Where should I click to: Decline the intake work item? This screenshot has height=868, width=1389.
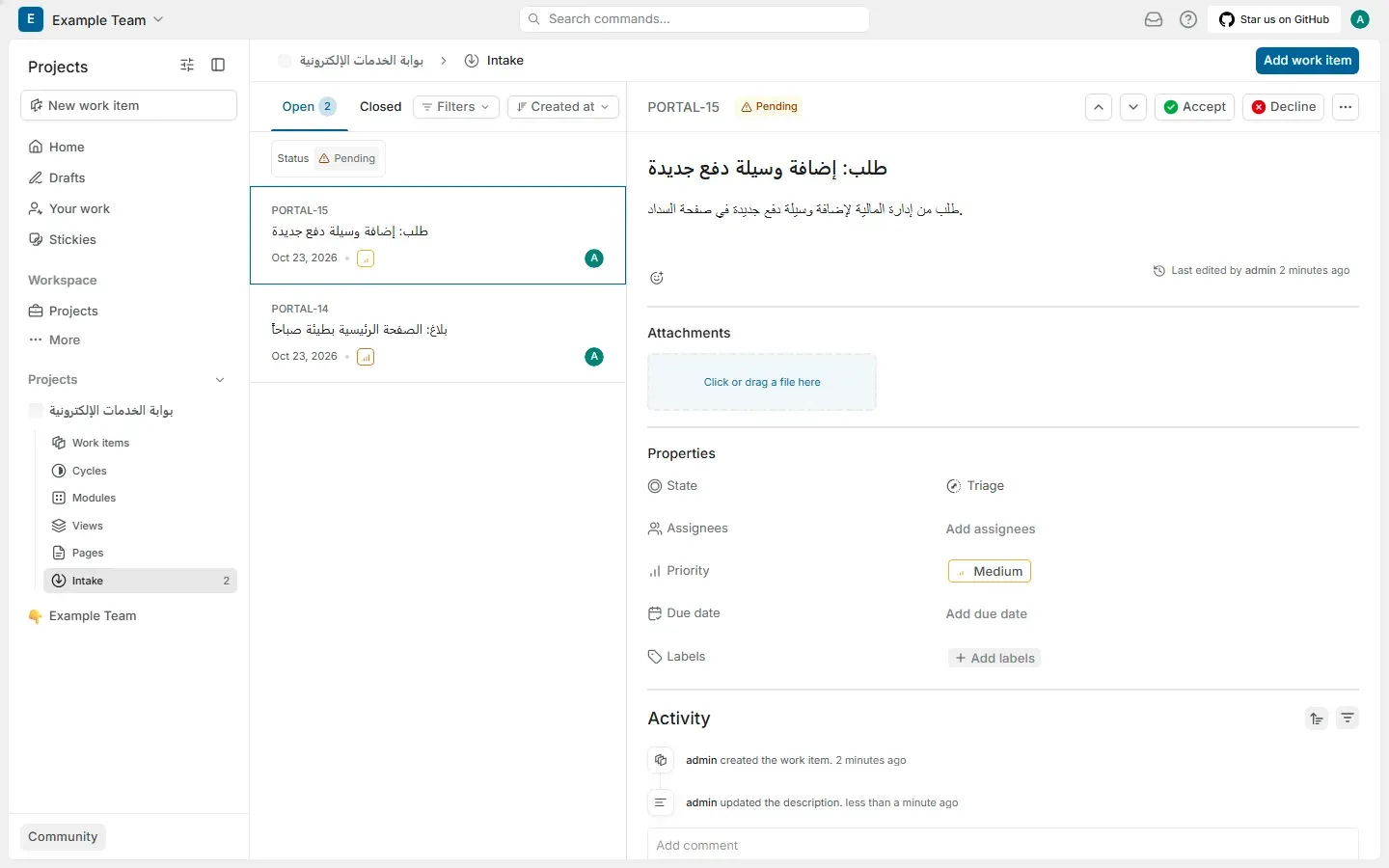(x=1283, y=107)
